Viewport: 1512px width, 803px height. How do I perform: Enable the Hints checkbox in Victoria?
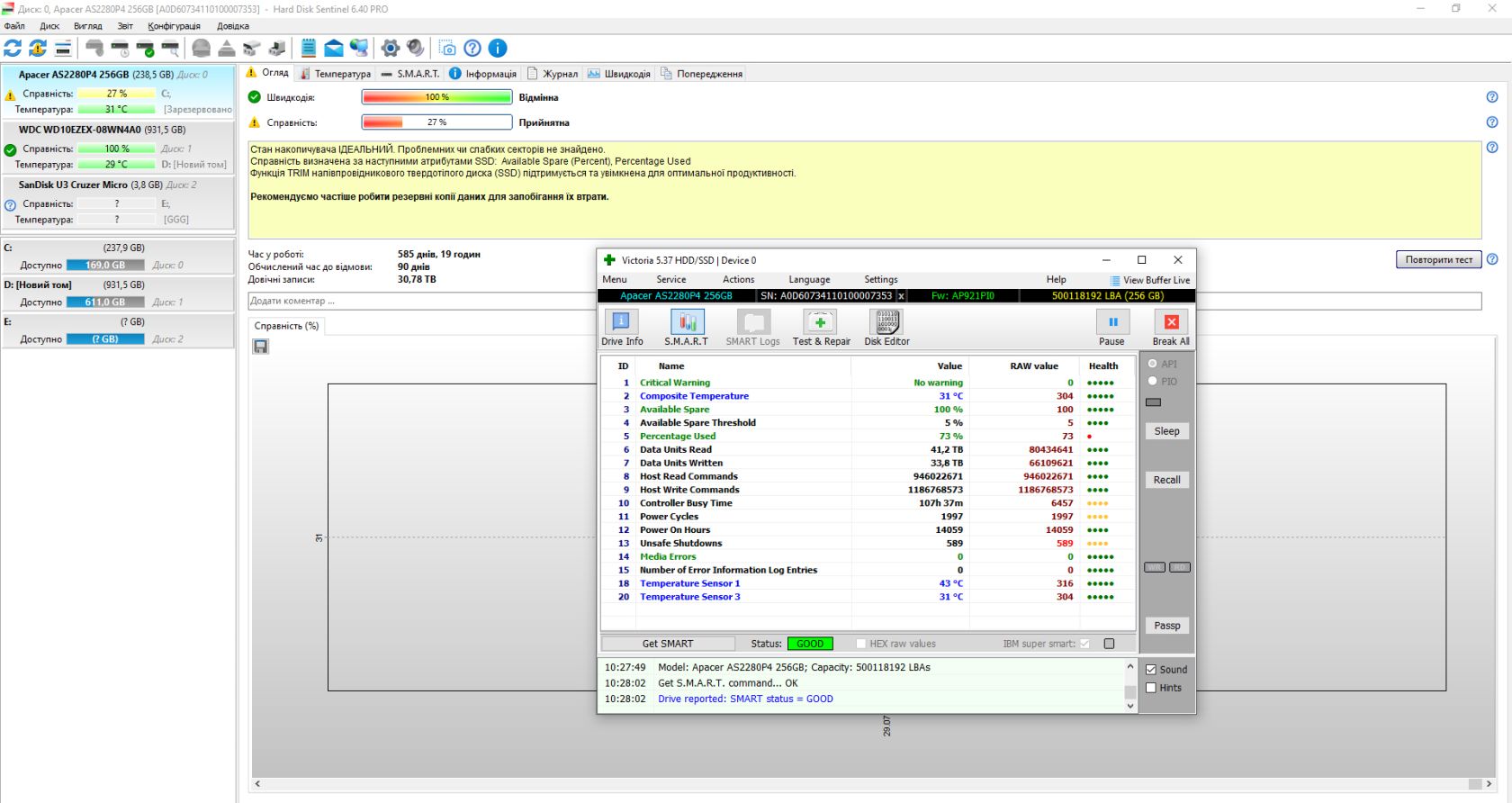(x=1151, y=688)
